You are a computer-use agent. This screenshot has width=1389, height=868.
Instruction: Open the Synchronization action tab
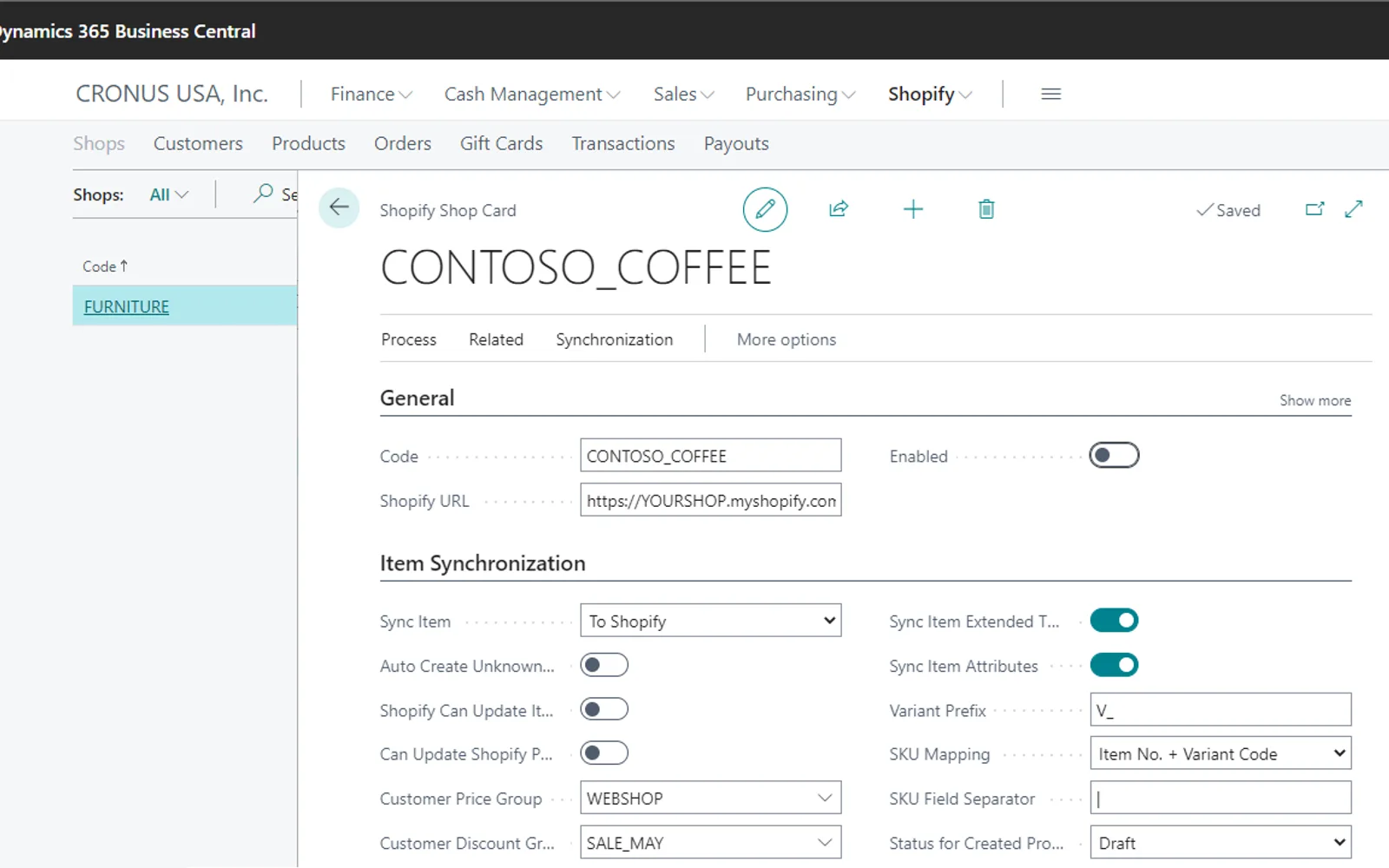pyautogui.click(x=615, y=339)
